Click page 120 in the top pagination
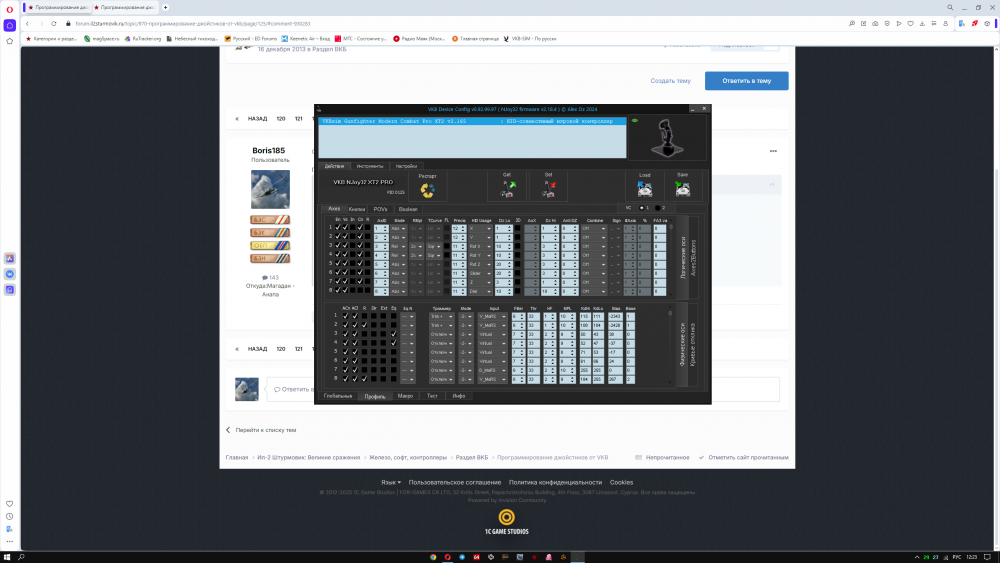Image resolution: width=1000 pixels, height=563 pixels. pyautogui.click(x=281, y=119)
